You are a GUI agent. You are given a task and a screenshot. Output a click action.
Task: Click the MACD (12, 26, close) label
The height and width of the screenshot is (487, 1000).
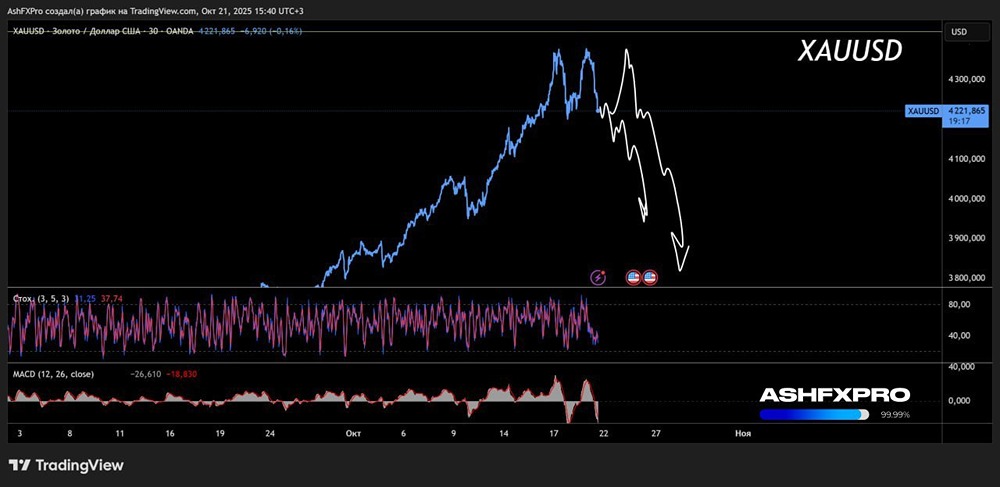tap(54, 374)
